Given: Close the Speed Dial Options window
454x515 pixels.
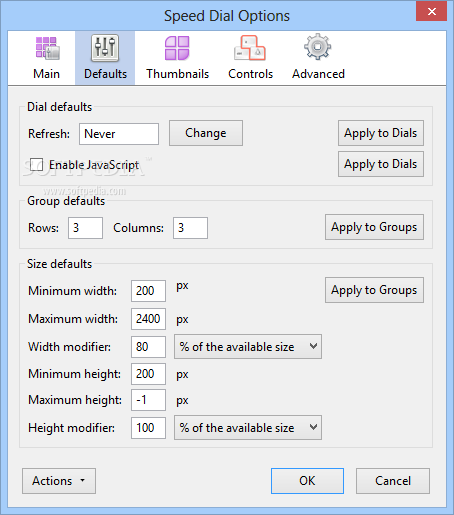Looking at the screenshot, I should pyautogui.click(x=431, y=12).
